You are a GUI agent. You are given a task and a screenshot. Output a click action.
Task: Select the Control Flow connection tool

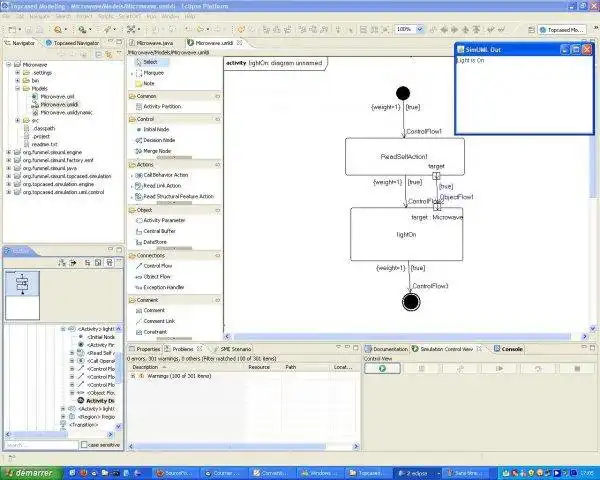pos(158,266)
